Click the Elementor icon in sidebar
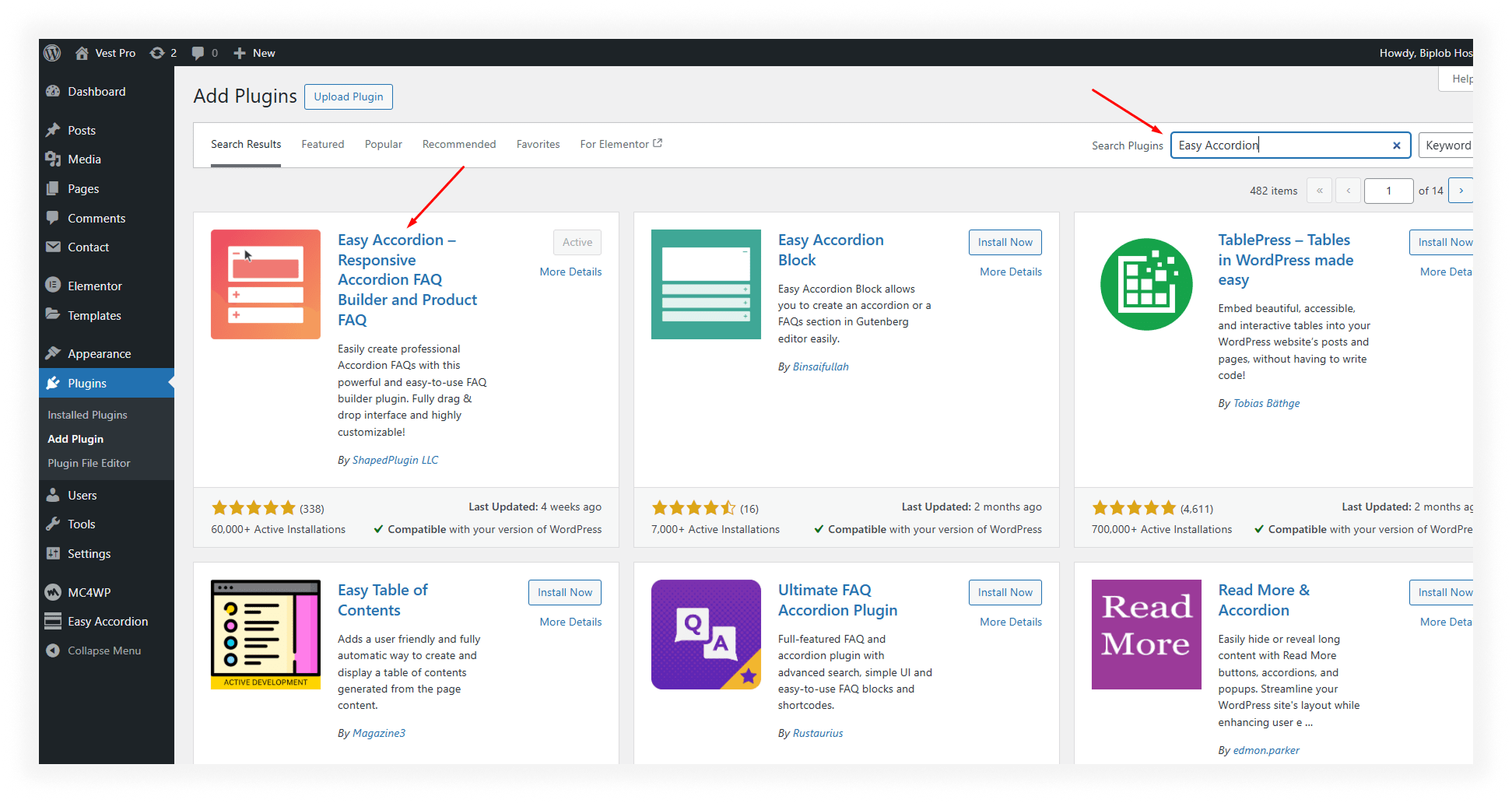Viewport: 1512px width, 803px height. 53,286
